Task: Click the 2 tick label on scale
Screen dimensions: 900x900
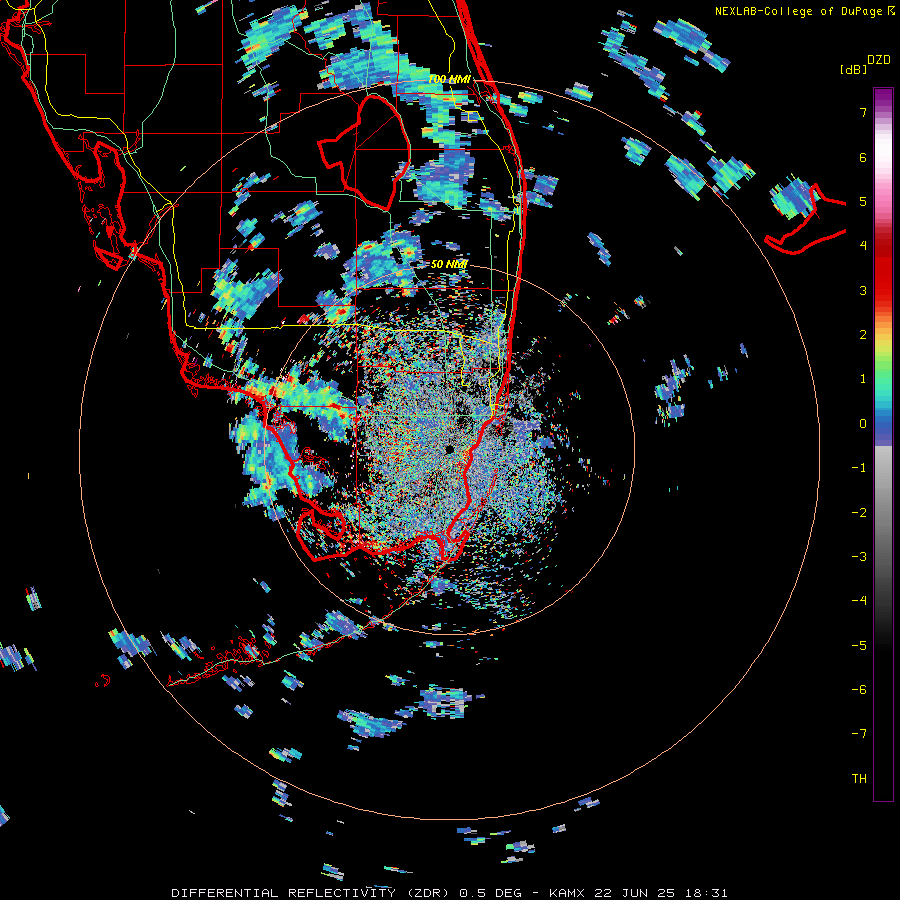Action: (863, 335)
